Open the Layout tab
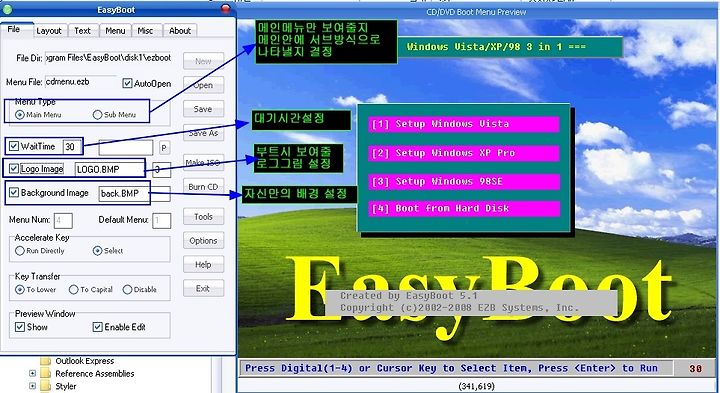720x393 pixels. pyautogui.click(x=49, y=30)
